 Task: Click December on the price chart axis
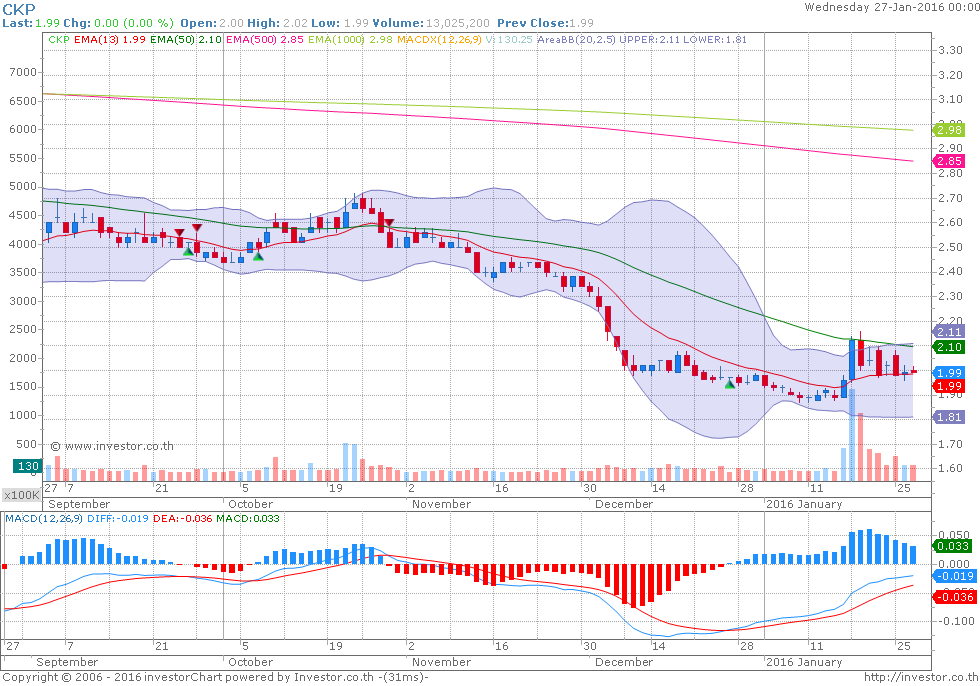(x=624, y=504)
